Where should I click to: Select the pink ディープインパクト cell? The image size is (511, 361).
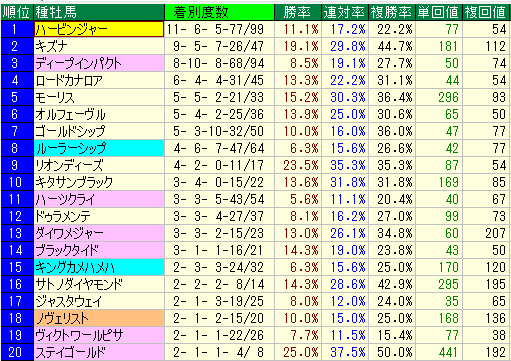click(99, 63)
